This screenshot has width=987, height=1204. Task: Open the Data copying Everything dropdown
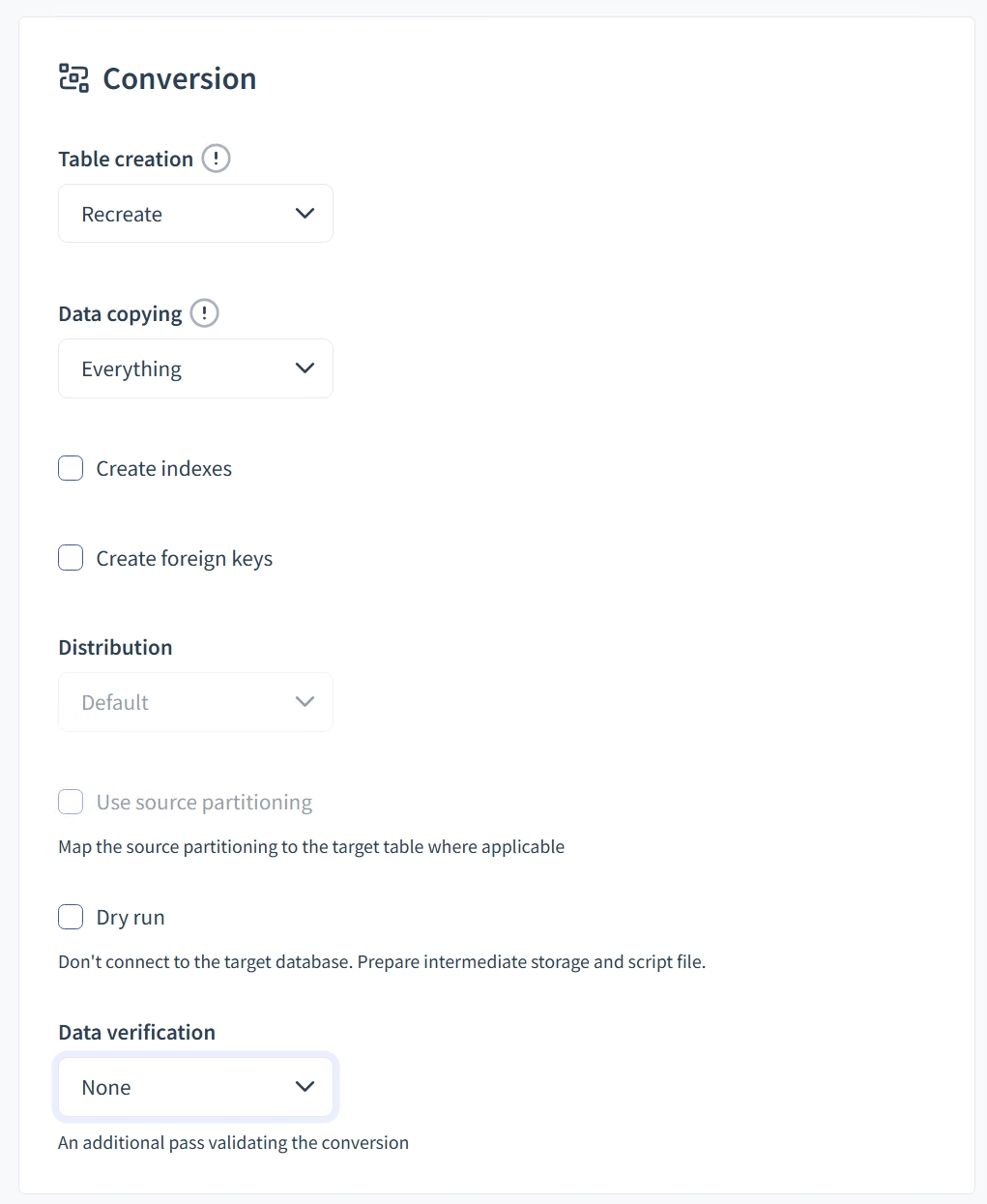[195, 368]
